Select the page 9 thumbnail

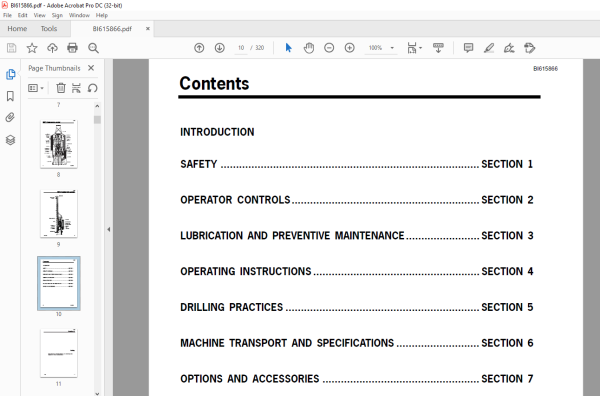click(59, 214)
